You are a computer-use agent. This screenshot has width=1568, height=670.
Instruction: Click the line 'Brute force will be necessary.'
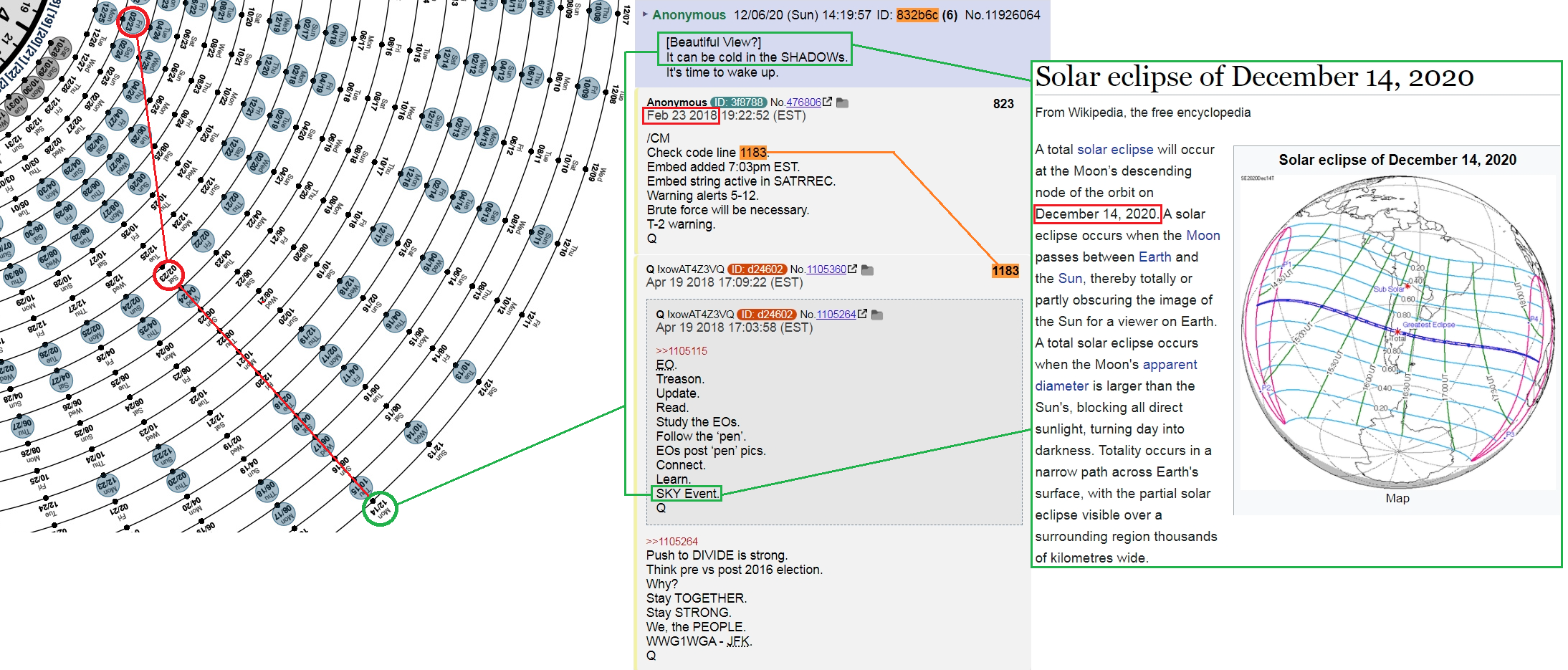point(728,210)
